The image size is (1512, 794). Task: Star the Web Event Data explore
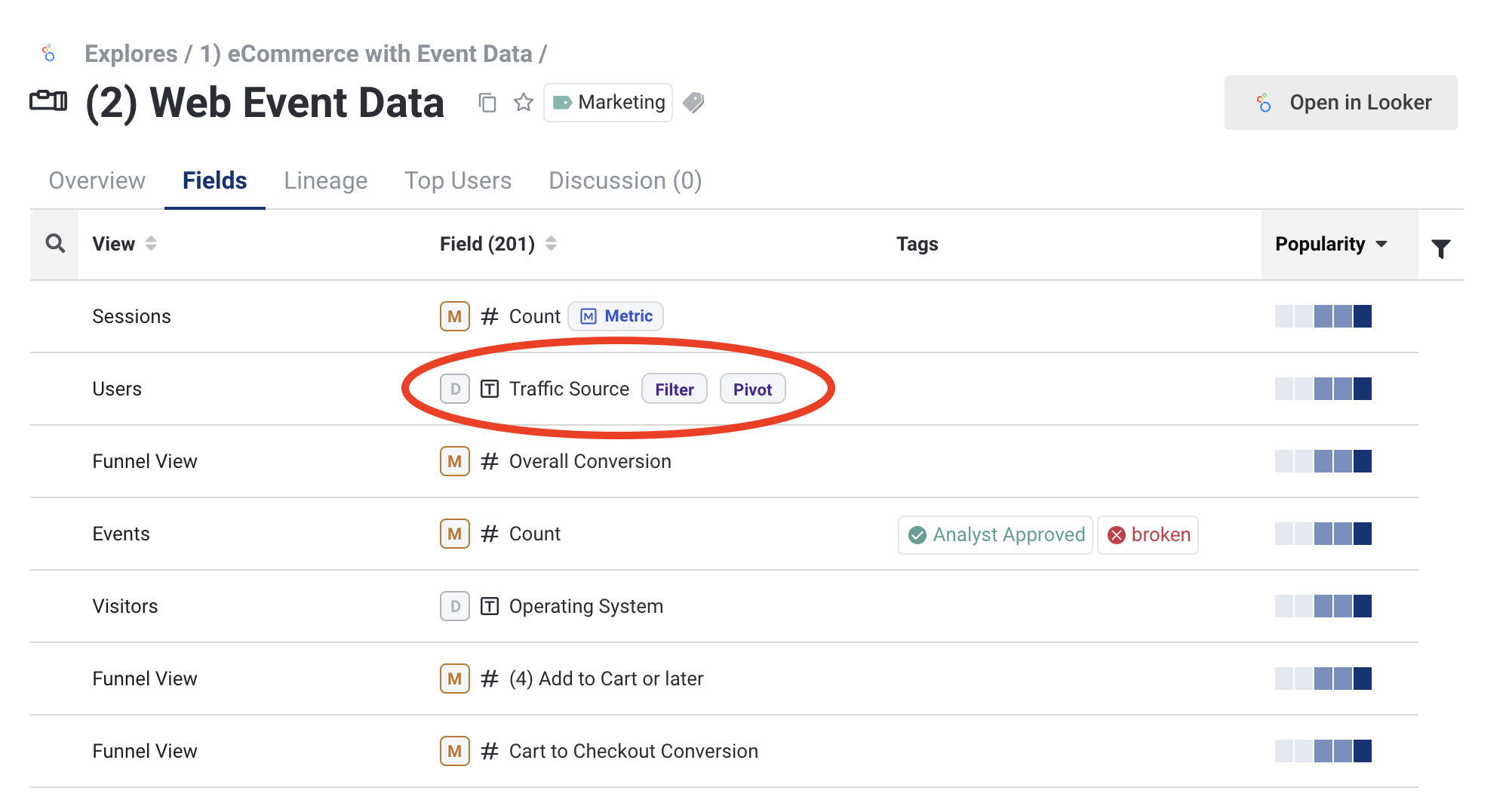coord(524,103)
